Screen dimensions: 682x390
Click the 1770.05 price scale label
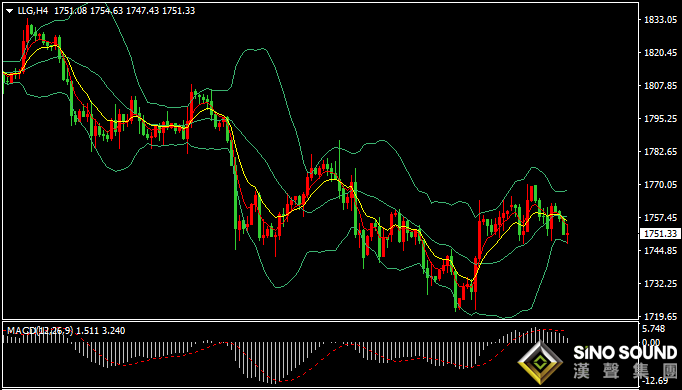(x=660, y=185)
